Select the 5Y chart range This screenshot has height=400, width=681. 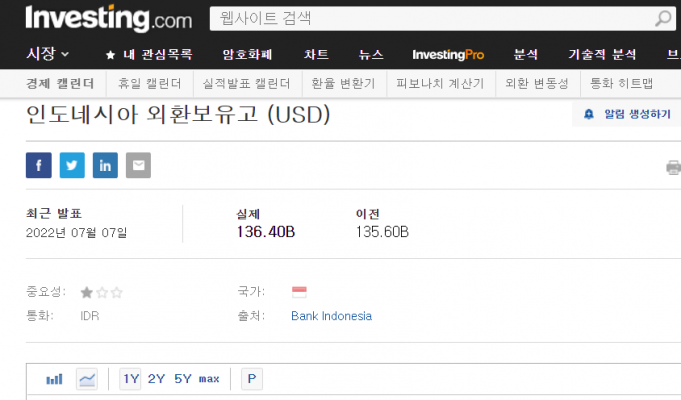coord(182,379)
